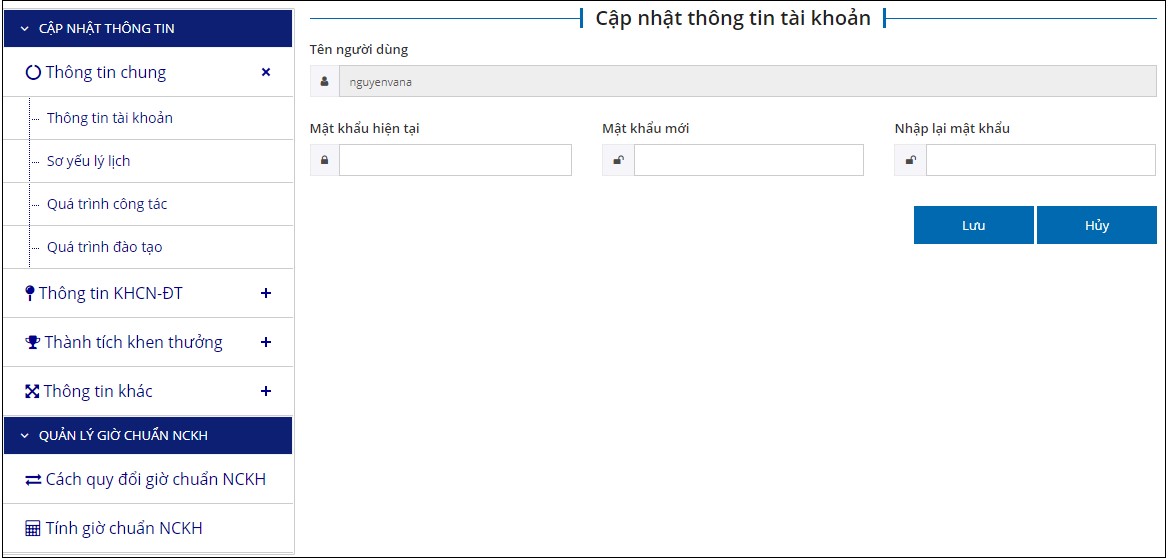Viewport: 1168px width, 559px height.
Task: Expand Thông tin khác with the plus icon
Action: [x=266, y=391]
